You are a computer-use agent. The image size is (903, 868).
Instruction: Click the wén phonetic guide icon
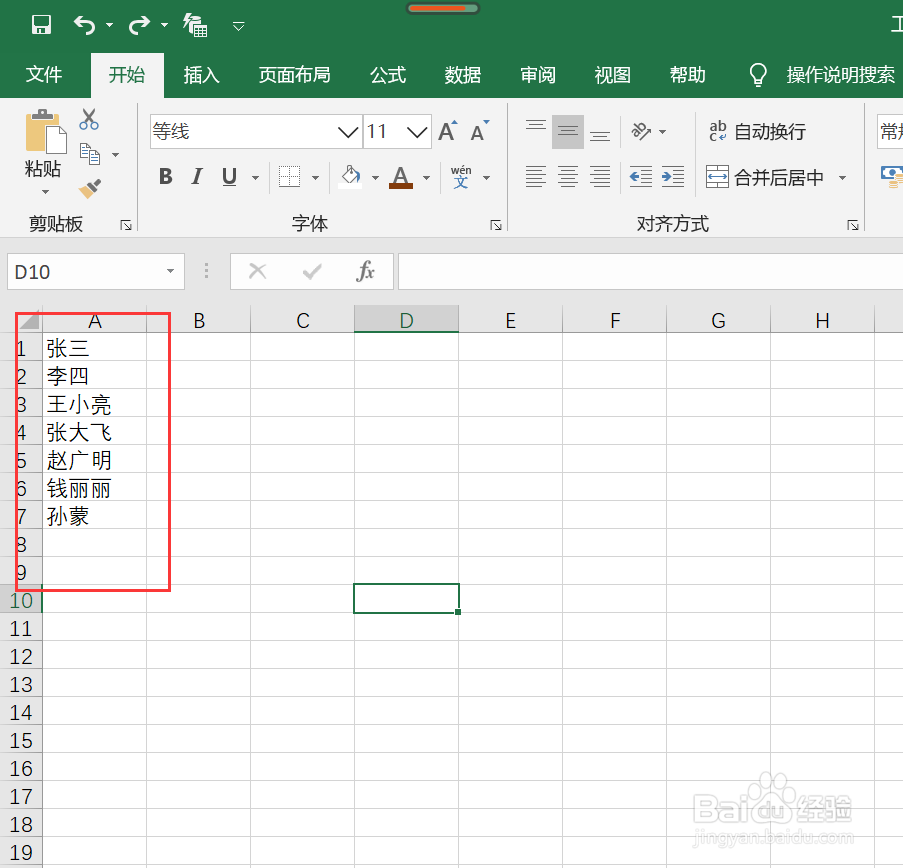point(461,177)
